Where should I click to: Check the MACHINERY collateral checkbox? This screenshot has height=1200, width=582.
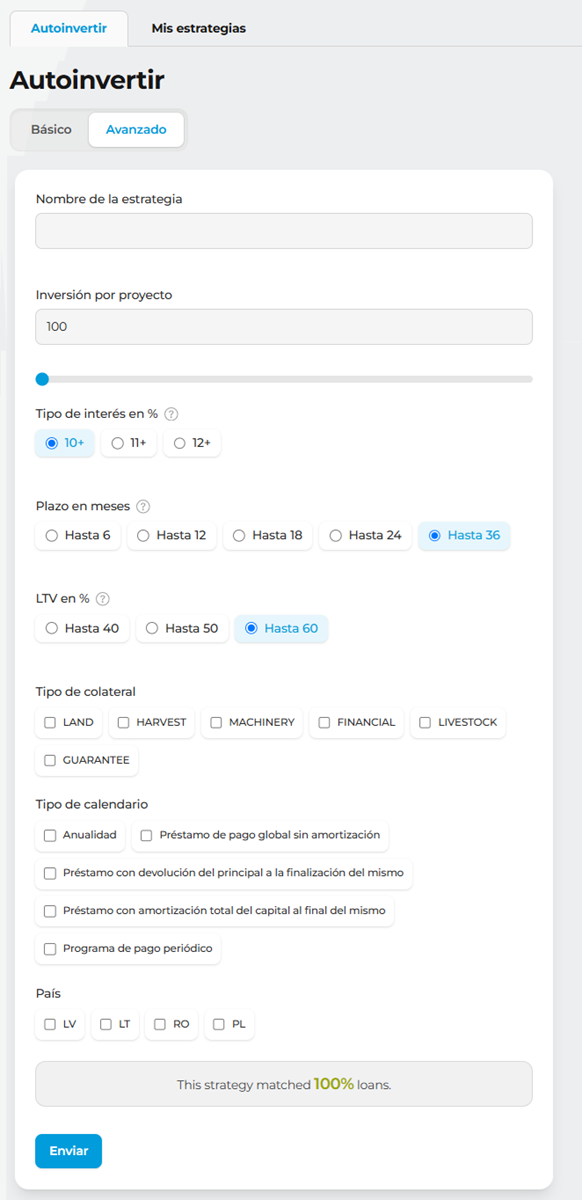[216, 722]
